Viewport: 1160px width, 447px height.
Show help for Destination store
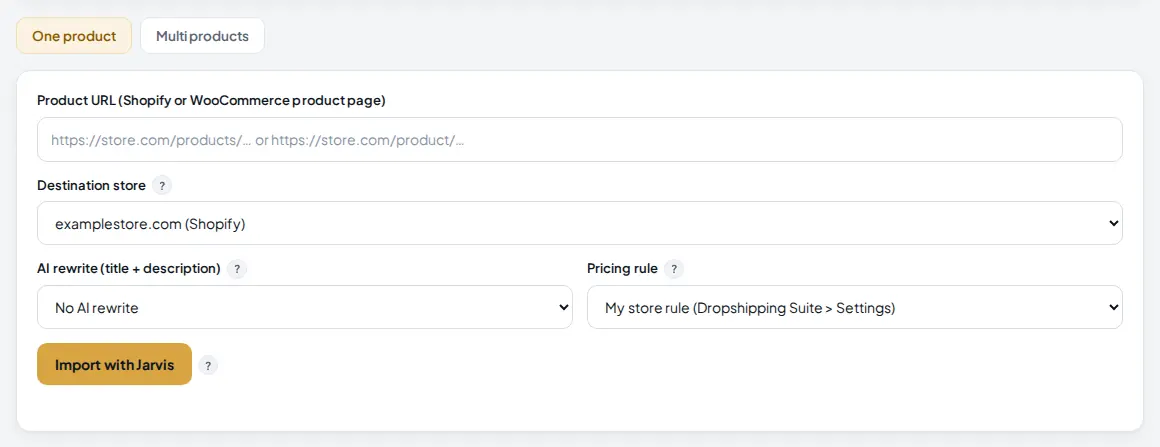[x=162, y=186]
